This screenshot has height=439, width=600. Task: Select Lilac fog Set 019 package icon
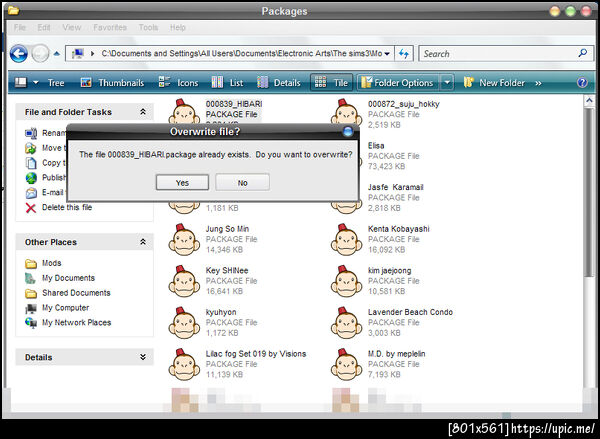(x=184, y=365)
